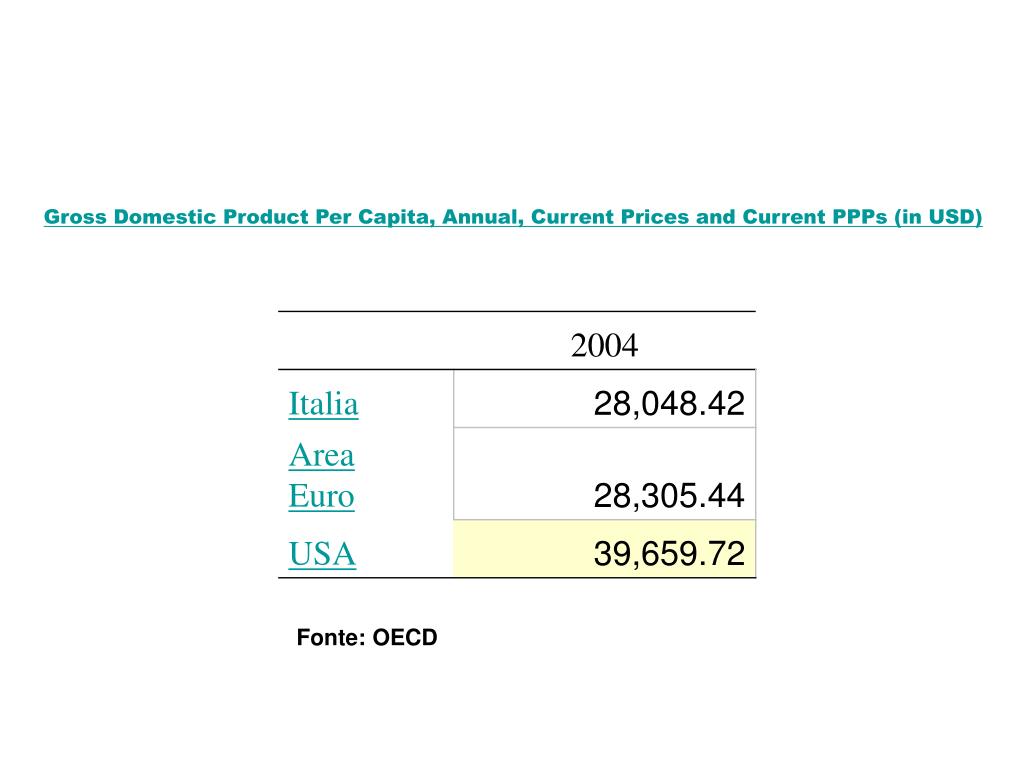Screen dimensions: 1024x768
Task: Click the word 'Fonte:' below the table
Action: 331,638
